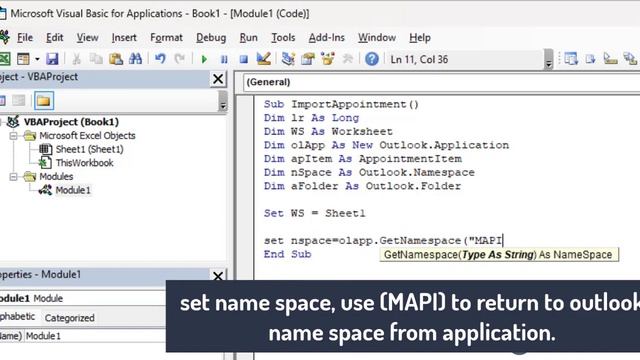640x360 pixels.
Task: Click the Dim WS As Worksheet line
Action: 328,131
